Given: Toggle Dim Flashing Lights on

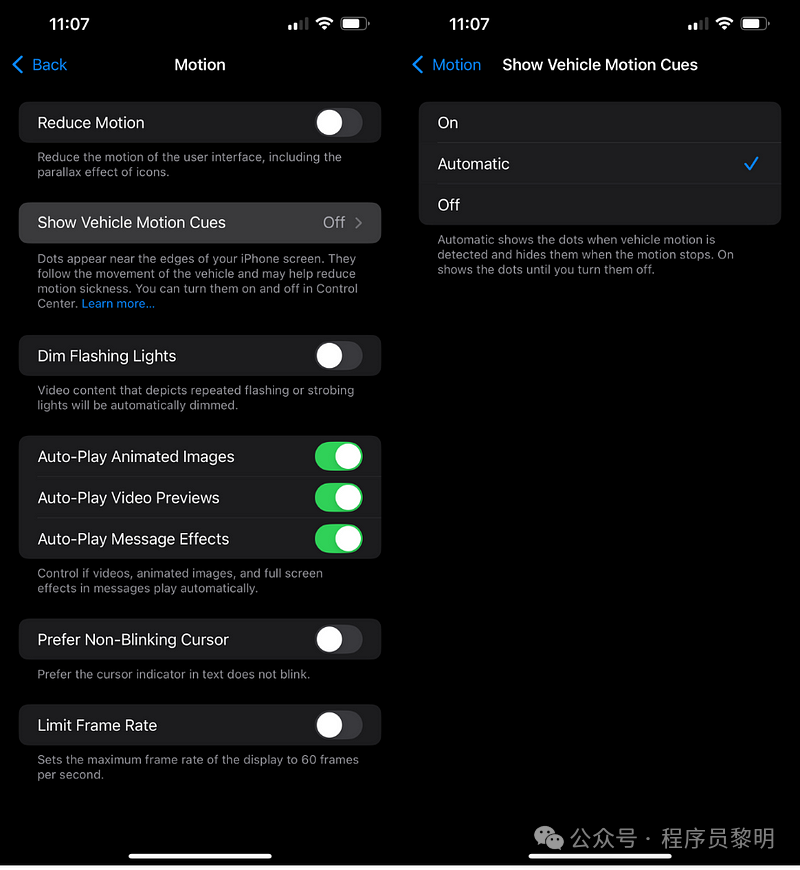Looking at the screenshot, I should click(x=338, y=356).
